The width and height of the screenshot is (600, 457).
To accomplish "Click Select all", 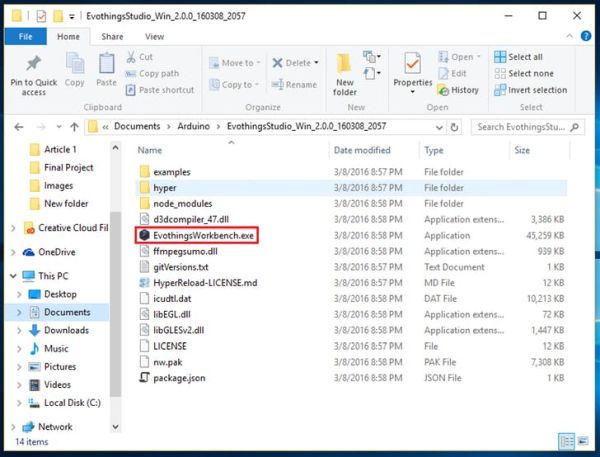I will [x=518, y=57].
